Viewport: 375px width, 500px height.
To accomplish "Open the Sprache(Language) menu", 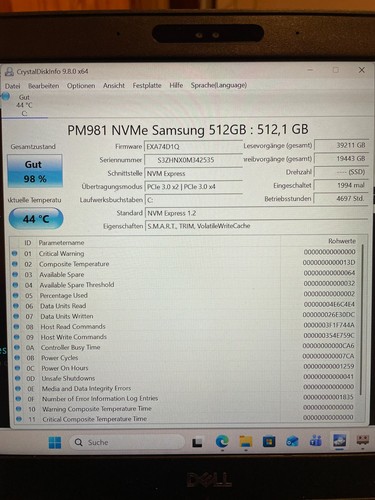I will click(x=219, y=85).
